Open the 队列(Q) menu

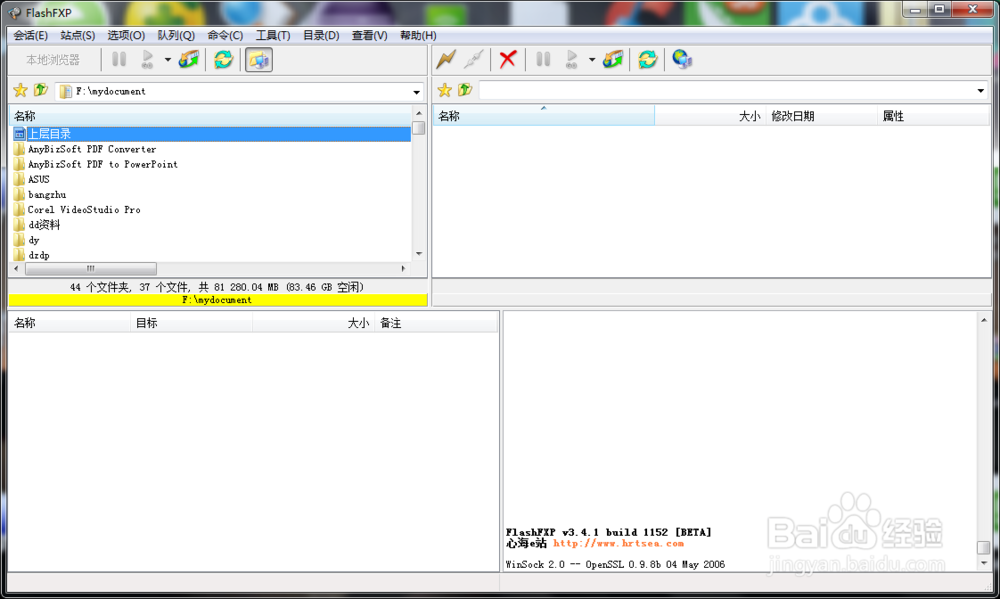[x=176, y=36]
